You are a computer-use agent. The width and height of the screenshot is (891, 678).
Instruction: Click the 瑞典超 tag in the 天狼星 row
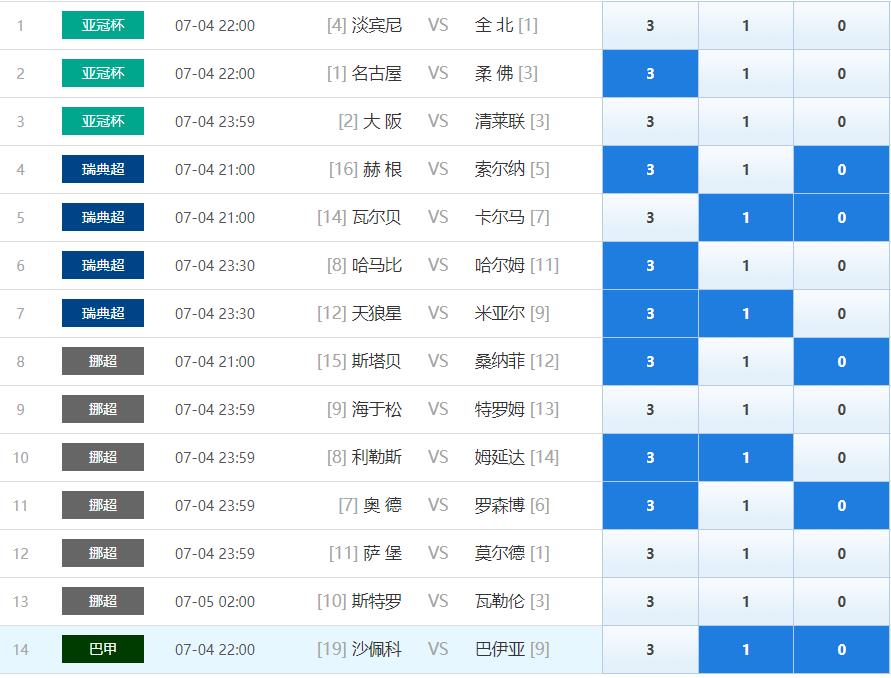103,313
